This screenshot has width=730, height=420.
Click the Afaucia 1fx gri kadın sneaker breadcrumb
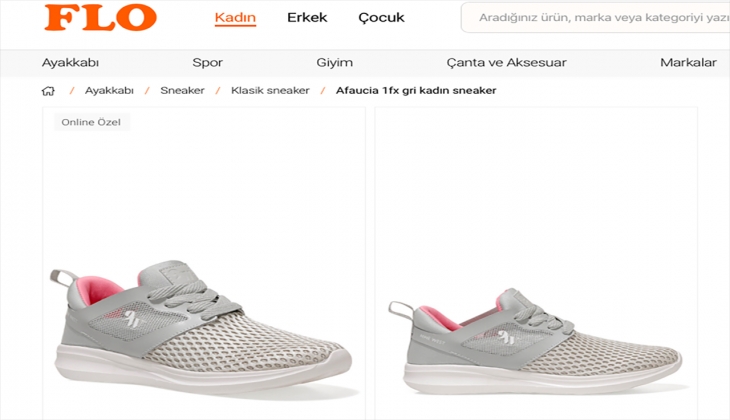coord(416,90)
